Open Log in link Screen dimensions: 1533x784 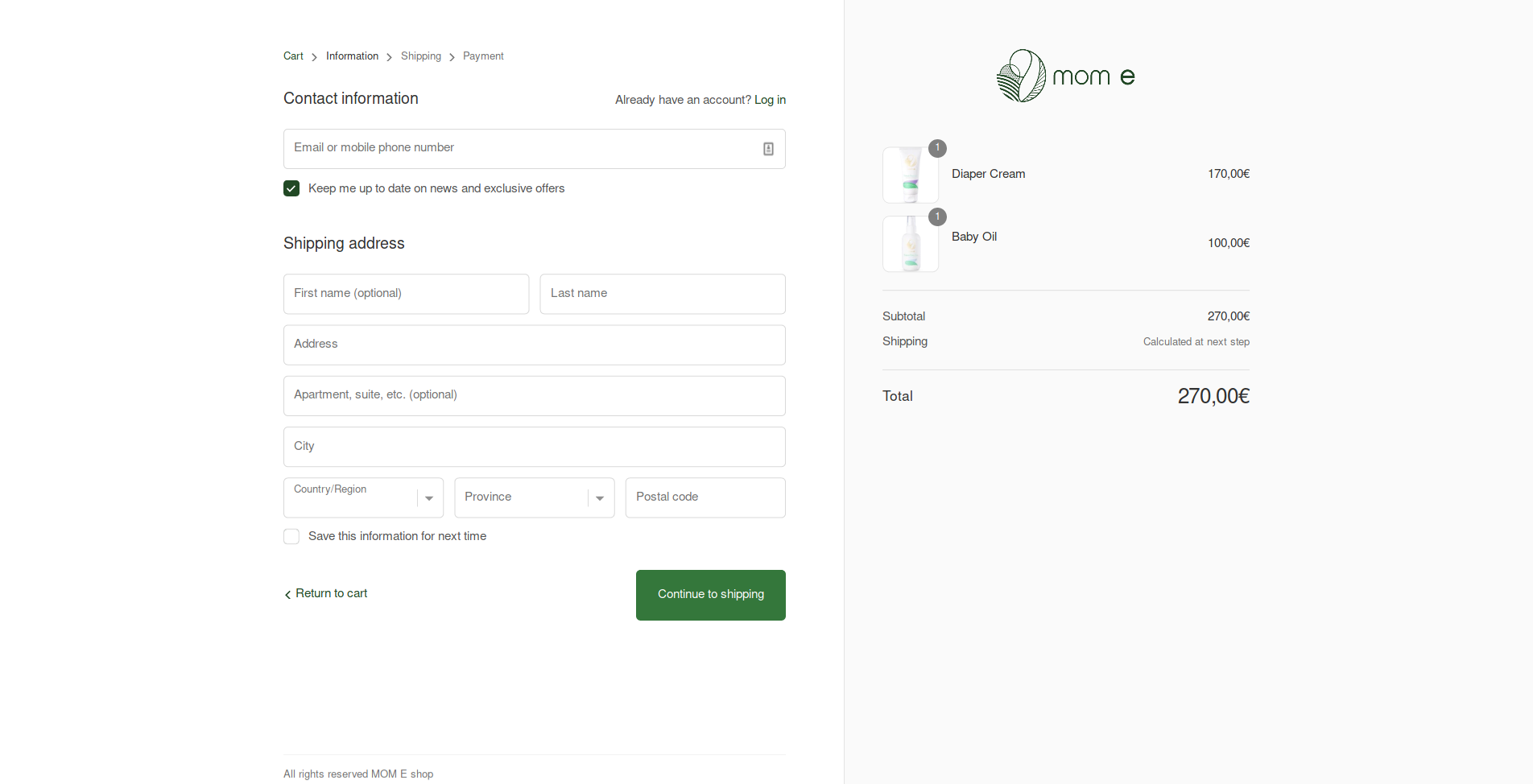770,100
